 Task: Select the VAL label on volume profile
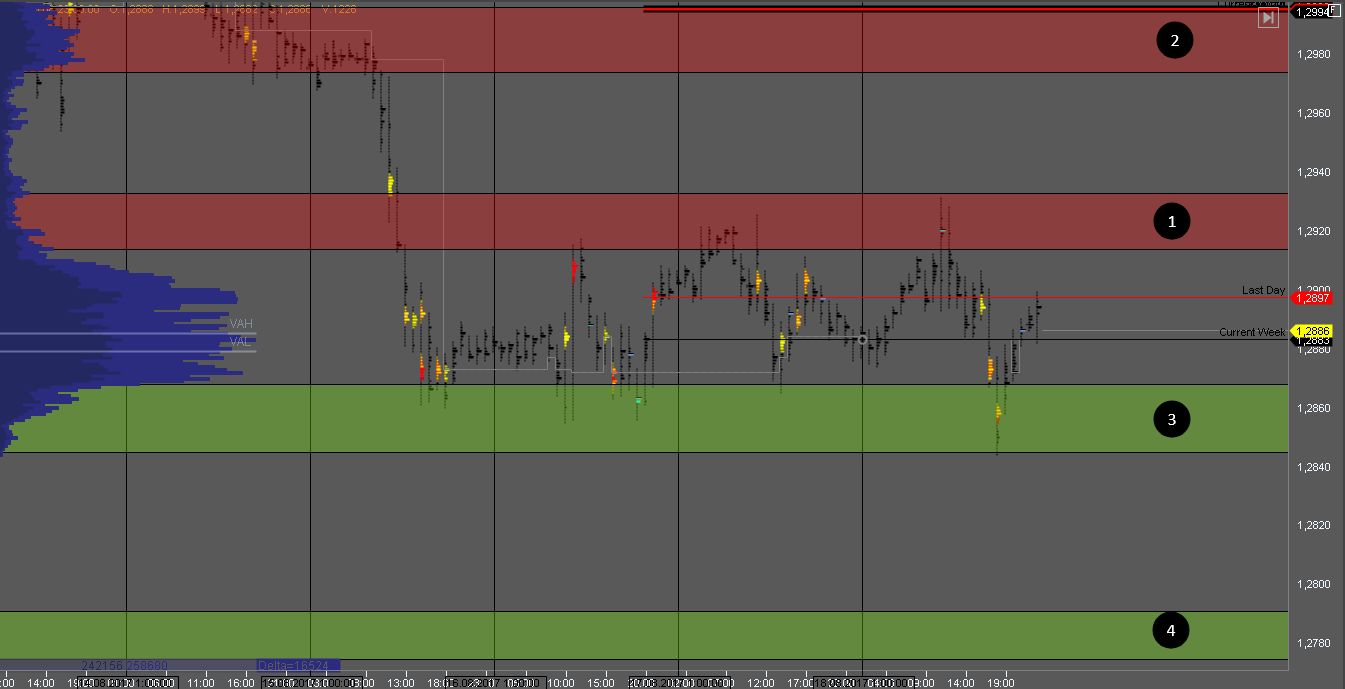click(239, 341)
